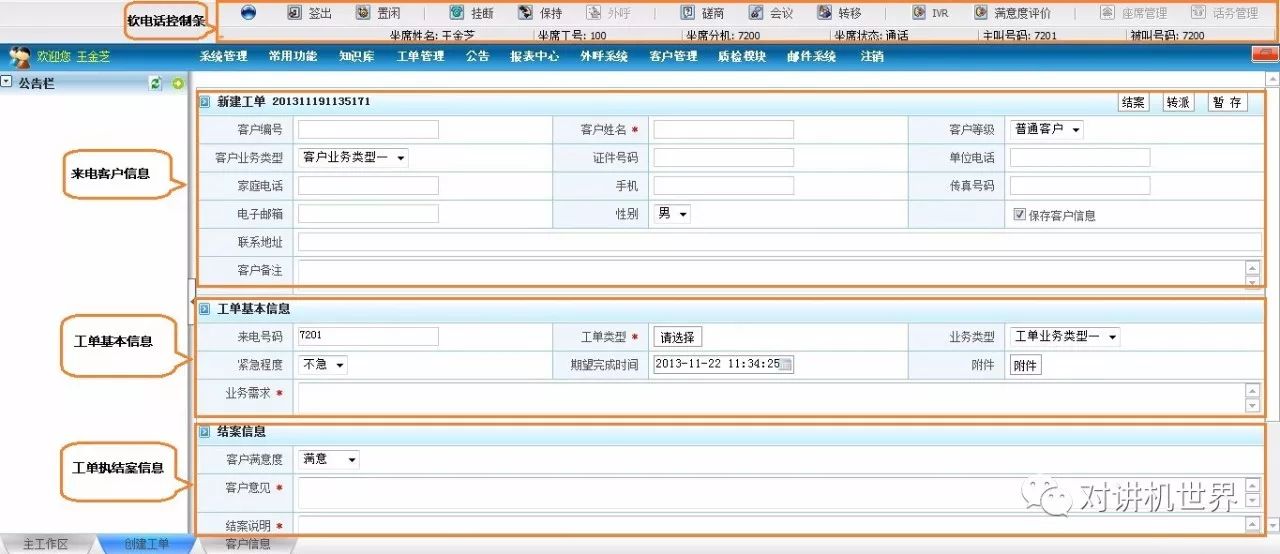The height and width of the screenshot is (554, 1280).
Task: Open calendar picker beside 期望完成时间 field
Action: (x=787, y=365)
